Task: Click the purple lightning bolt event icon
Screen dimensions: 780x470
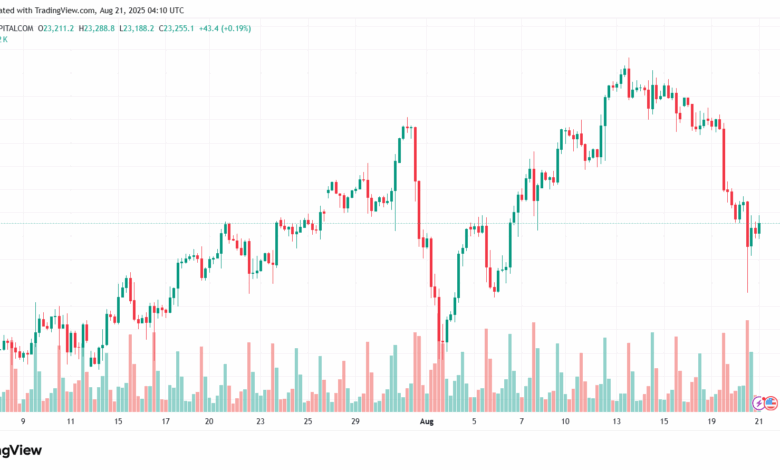Action: [x=758, y=402]
